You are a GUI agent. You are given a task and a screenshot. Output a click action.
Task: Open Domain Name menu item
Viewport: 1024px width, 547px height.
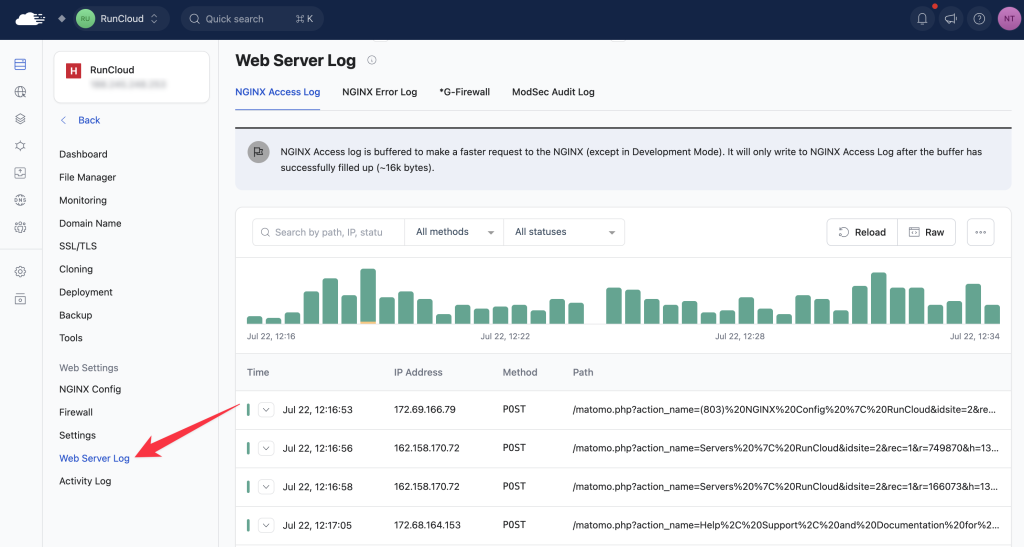[90, 223]
